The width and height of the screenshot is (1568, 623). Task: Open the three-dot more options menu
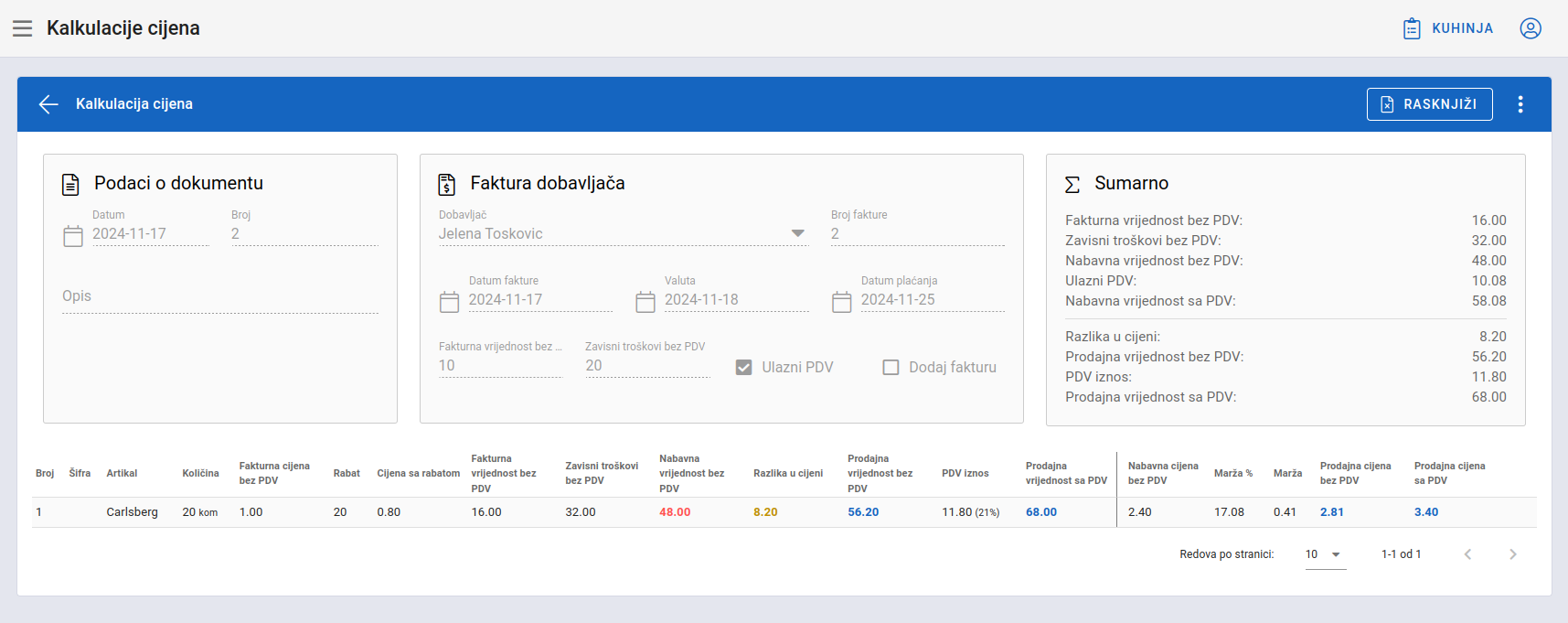[1520, 104]
